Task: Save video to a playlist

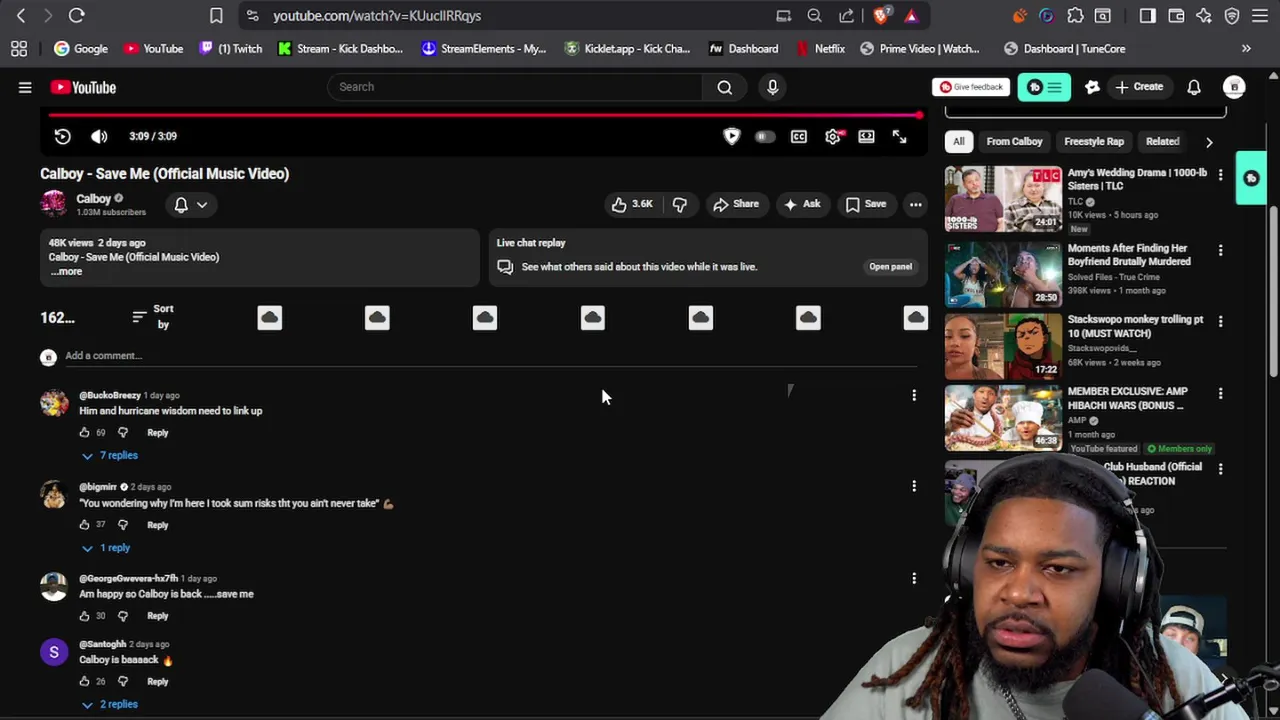Action: coord(866,204)
